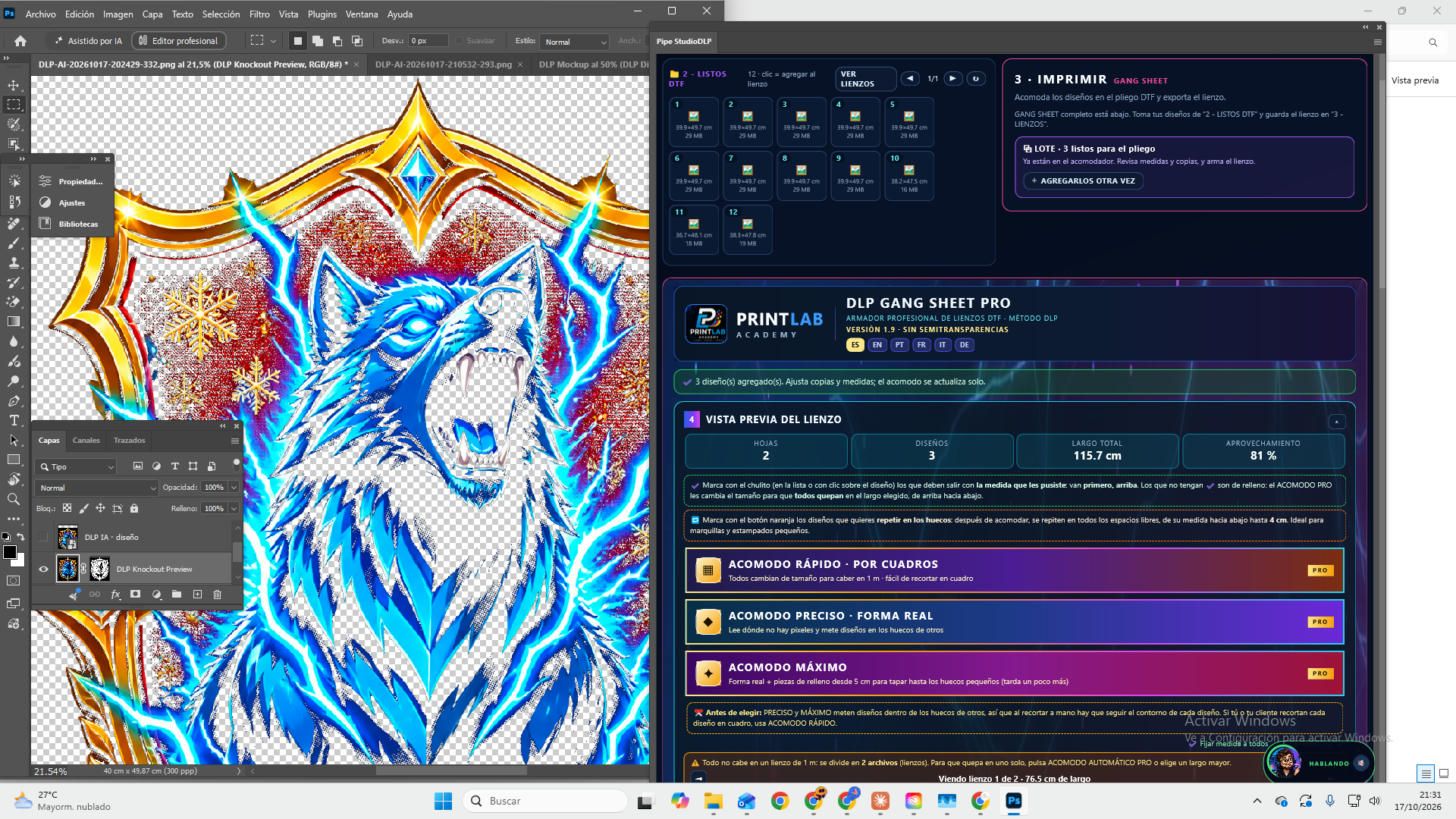Screen dimensions: 1456x819
Task: Open the Plugins menu
Action: tap(322, 14)
